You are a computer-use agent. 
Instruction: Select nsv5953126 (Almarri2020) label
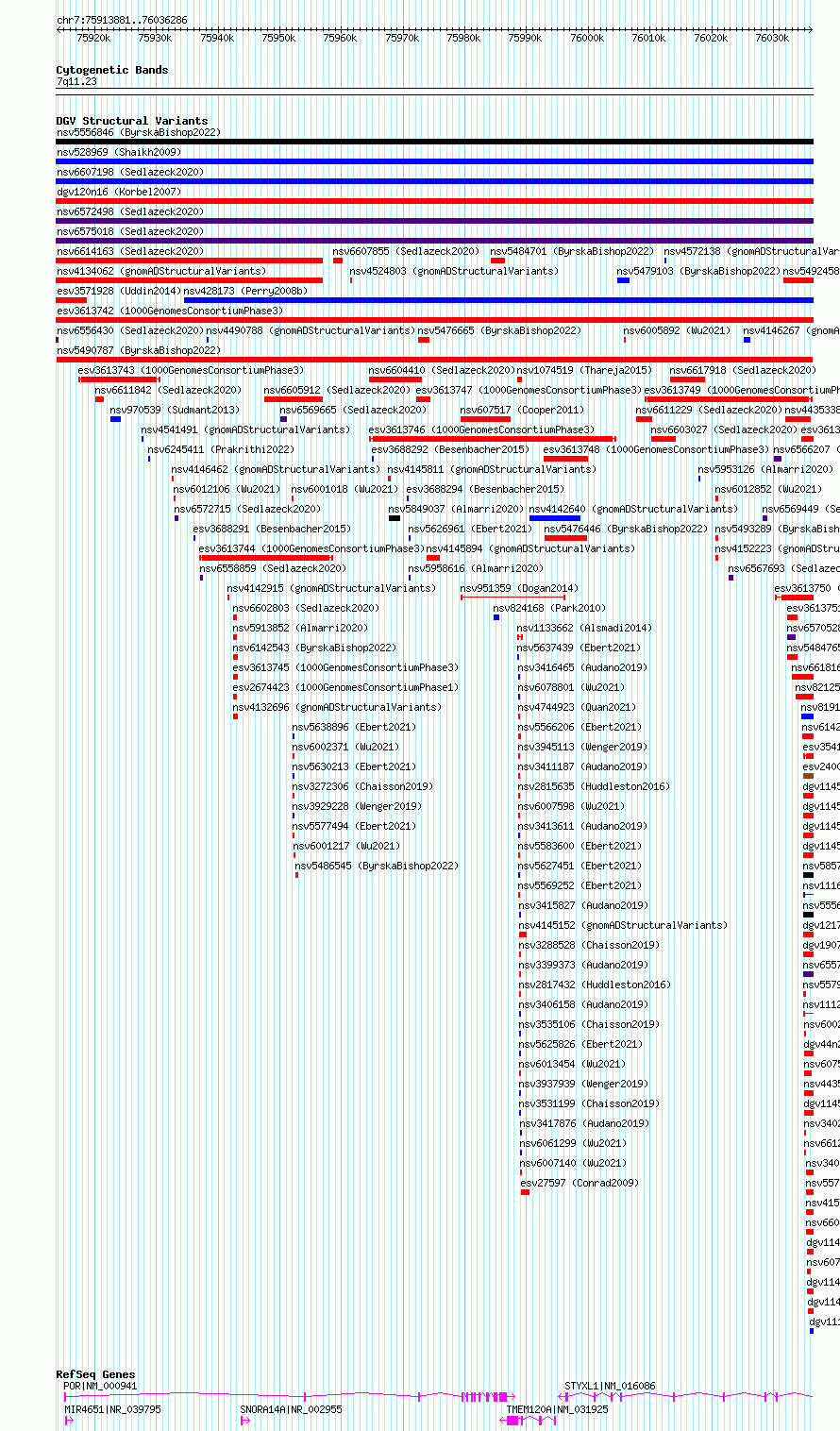(x=765, y=469)
